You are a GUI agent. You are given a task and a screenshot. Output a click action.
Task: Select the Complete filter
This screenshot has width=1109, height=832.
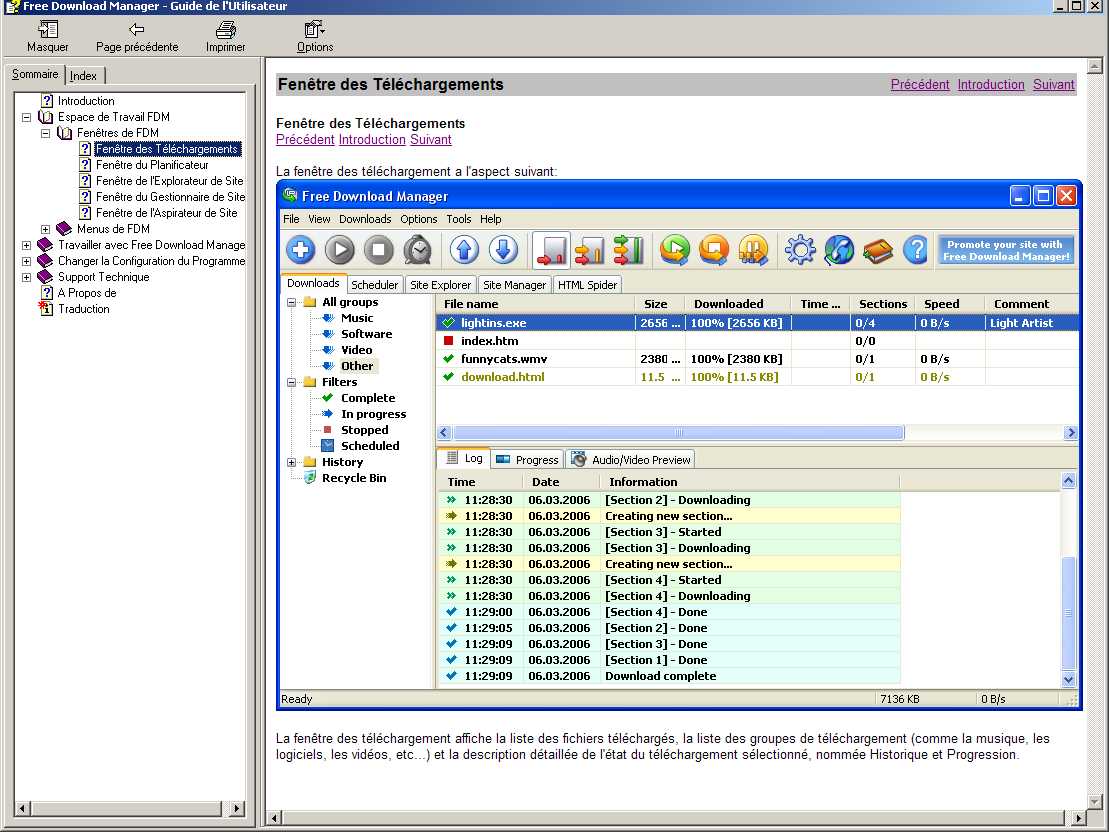coord(368,398)
